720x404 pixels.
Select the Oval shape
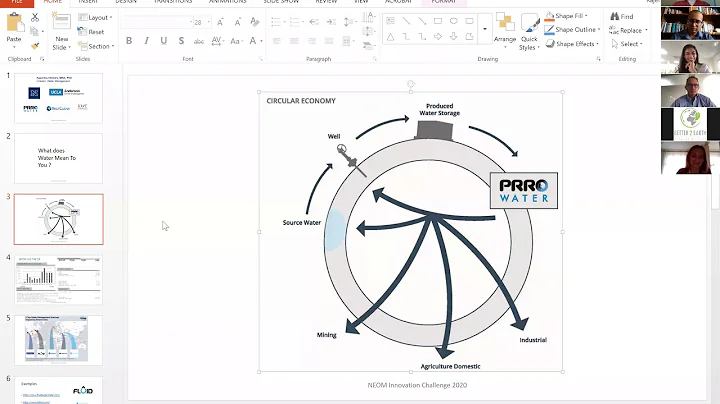pos(454,21)
